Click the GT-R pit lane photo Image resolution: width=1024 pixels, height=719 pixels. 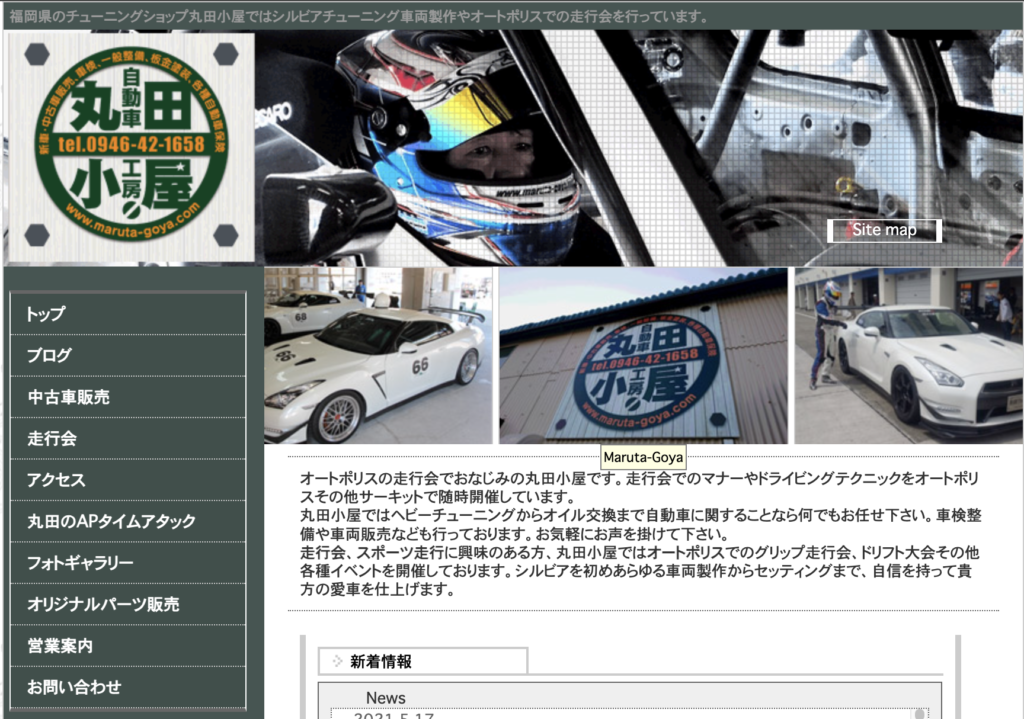[x=908, y=356]
